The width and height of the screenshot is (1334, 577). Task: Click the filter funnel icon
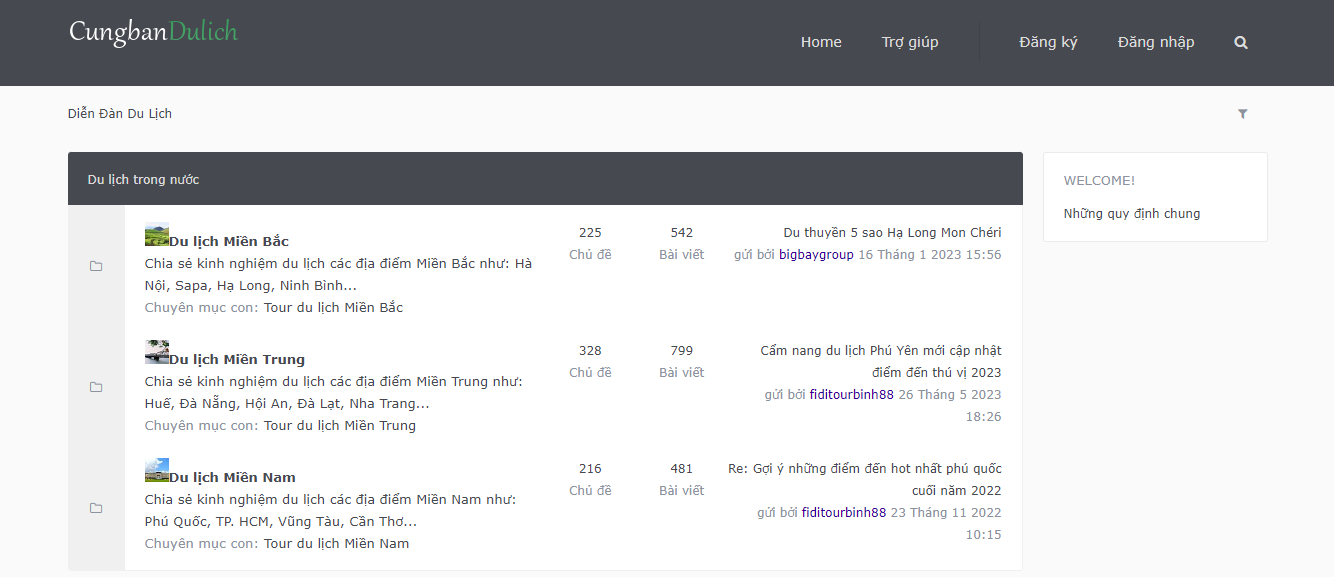pos(1243,114)
